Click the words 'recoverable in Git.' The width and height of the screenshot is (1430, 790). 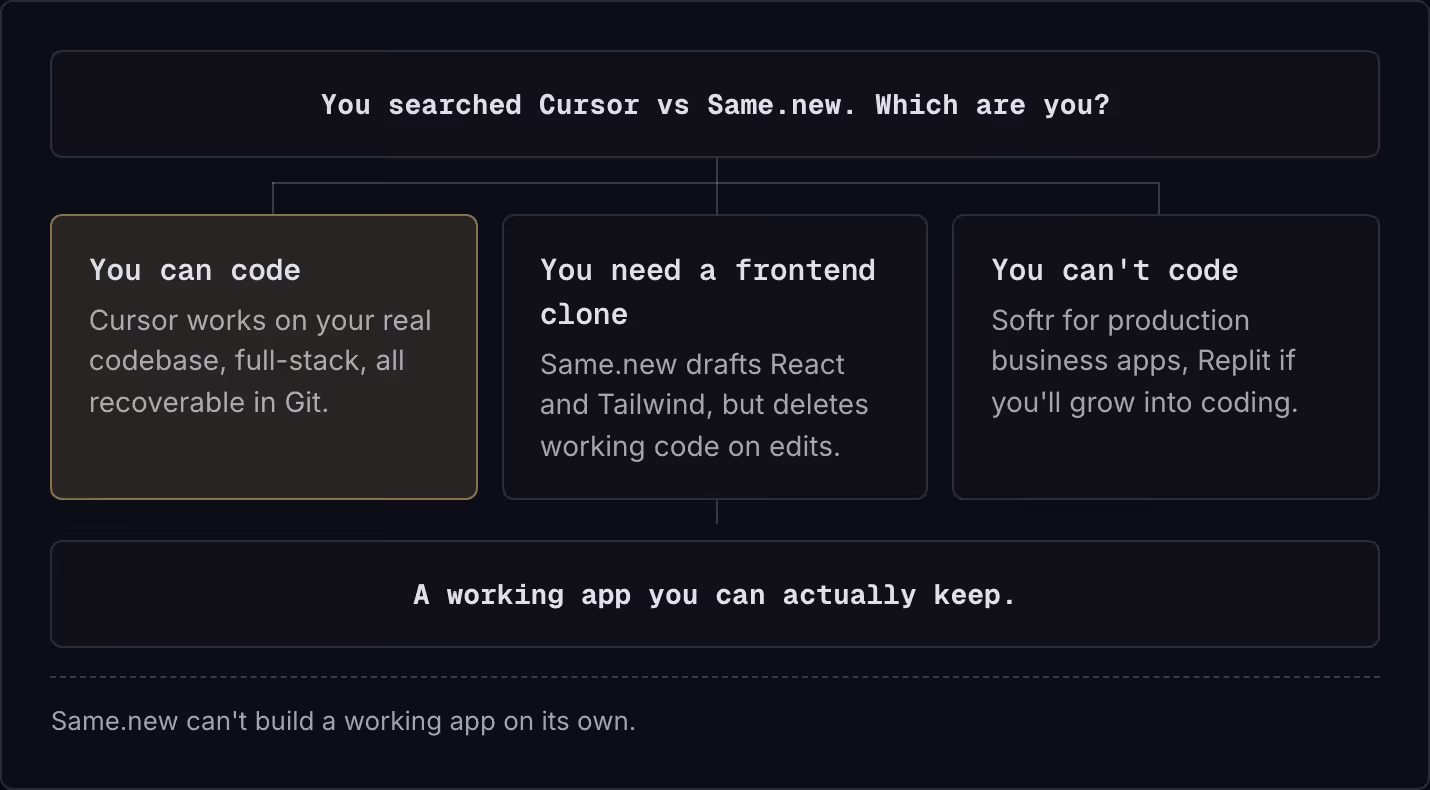[x=209, y=402]
